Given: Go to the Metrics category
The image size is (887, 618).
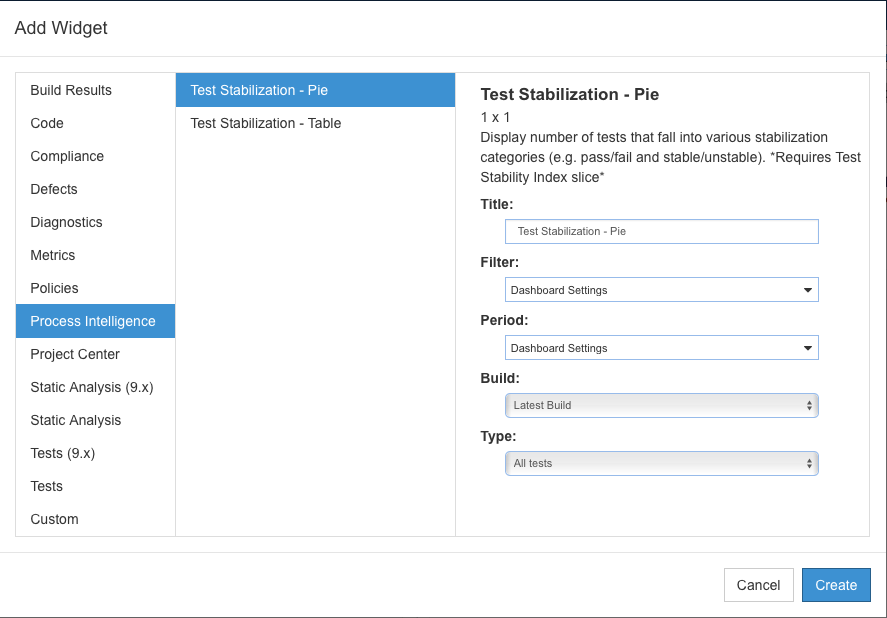Looking at the screenshot, I should click(x=96, y=255).
